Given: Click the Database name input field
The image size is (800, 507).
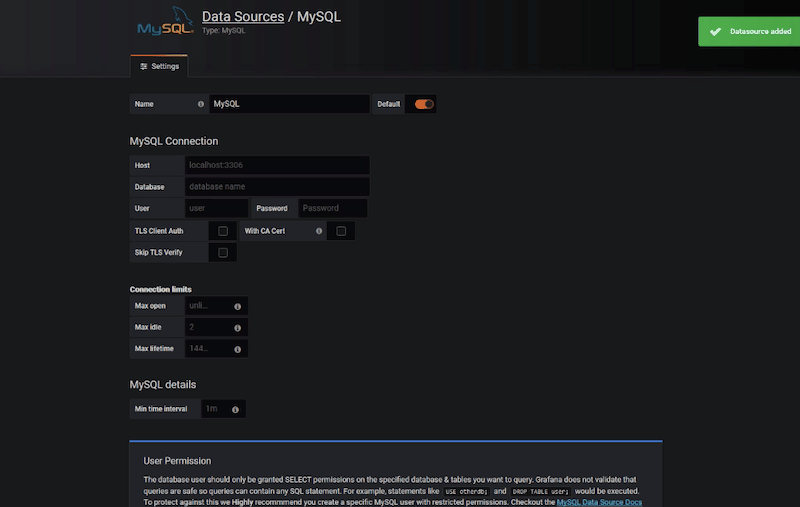Looking at the screenshot, I should coord(277,187).
